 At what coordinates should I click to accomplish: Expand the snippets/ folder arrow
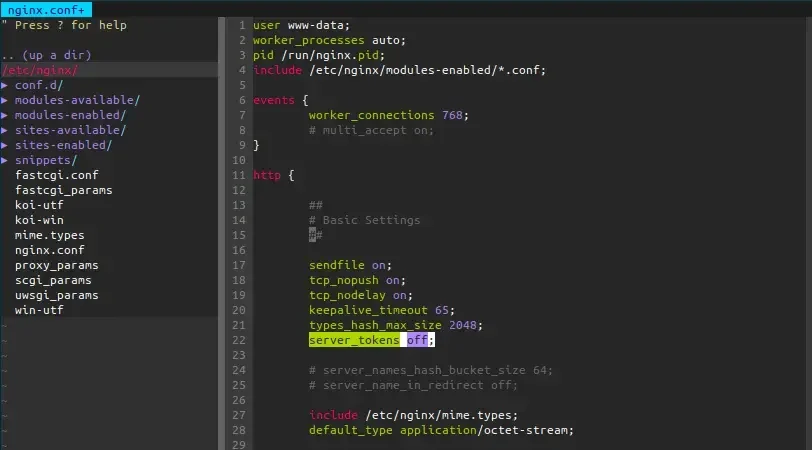5,160
